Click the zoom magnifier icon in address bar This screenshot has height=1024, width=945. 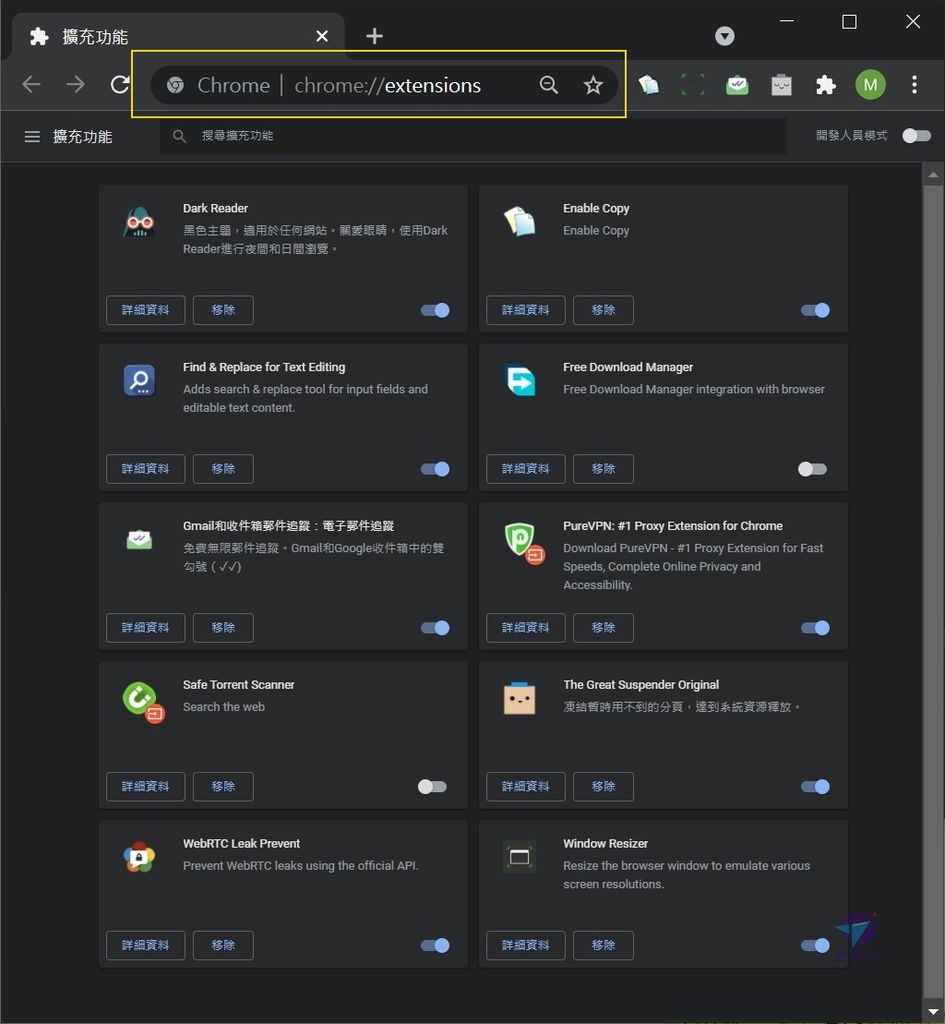(x=549, y=85)
